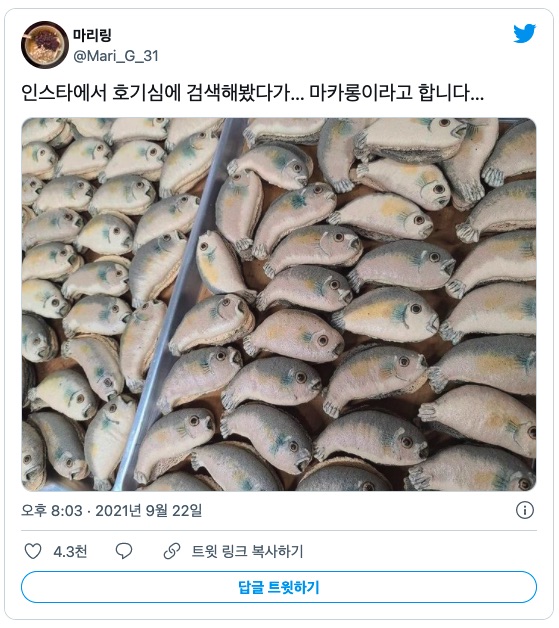The height and width of the screenshot is (628, 559).
Task: Click the display name 마리링
Action: (x=92, y=35)
